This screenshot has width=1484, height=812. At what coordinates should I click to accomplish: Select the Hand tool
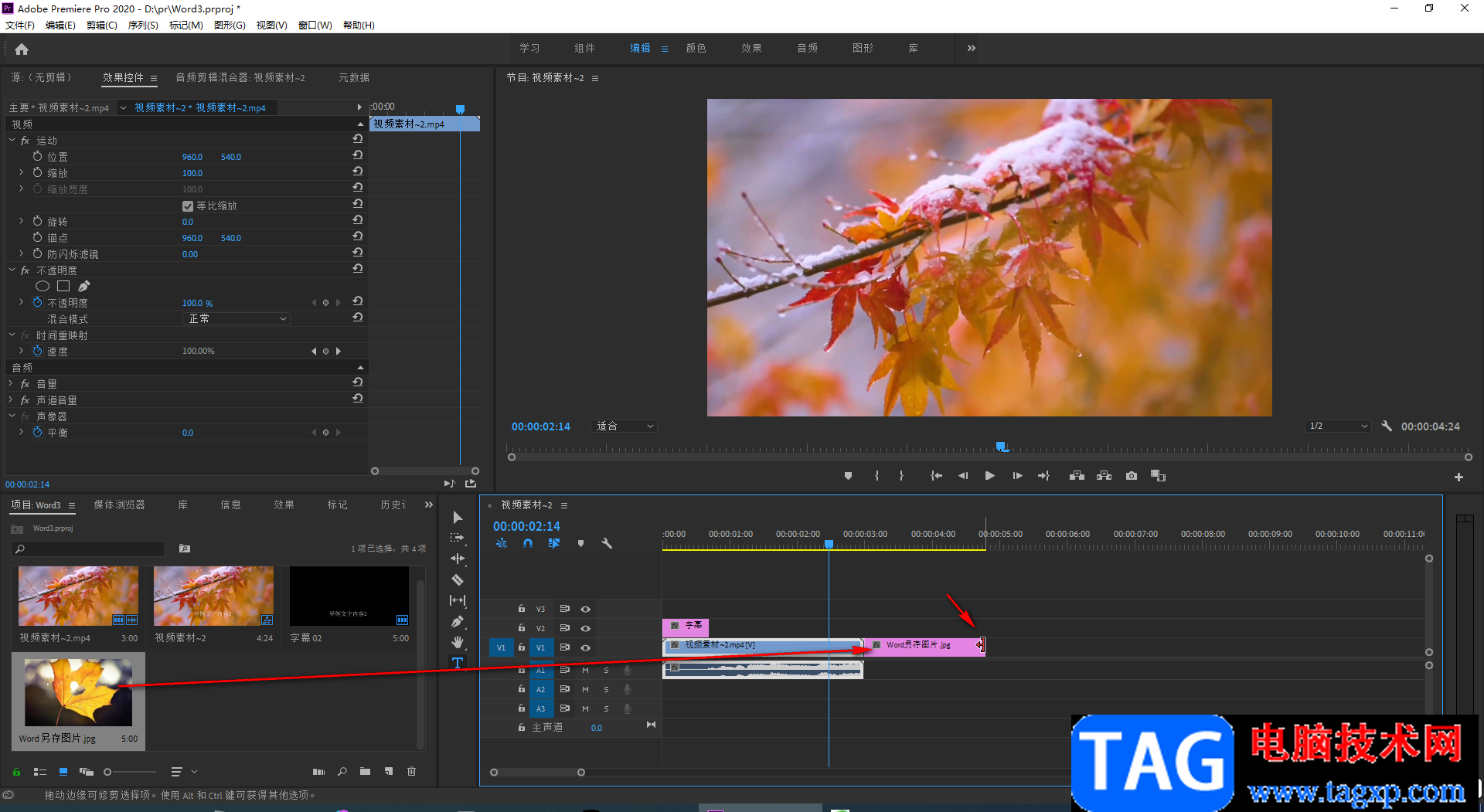pyautogui.click(x=458, y=642)
